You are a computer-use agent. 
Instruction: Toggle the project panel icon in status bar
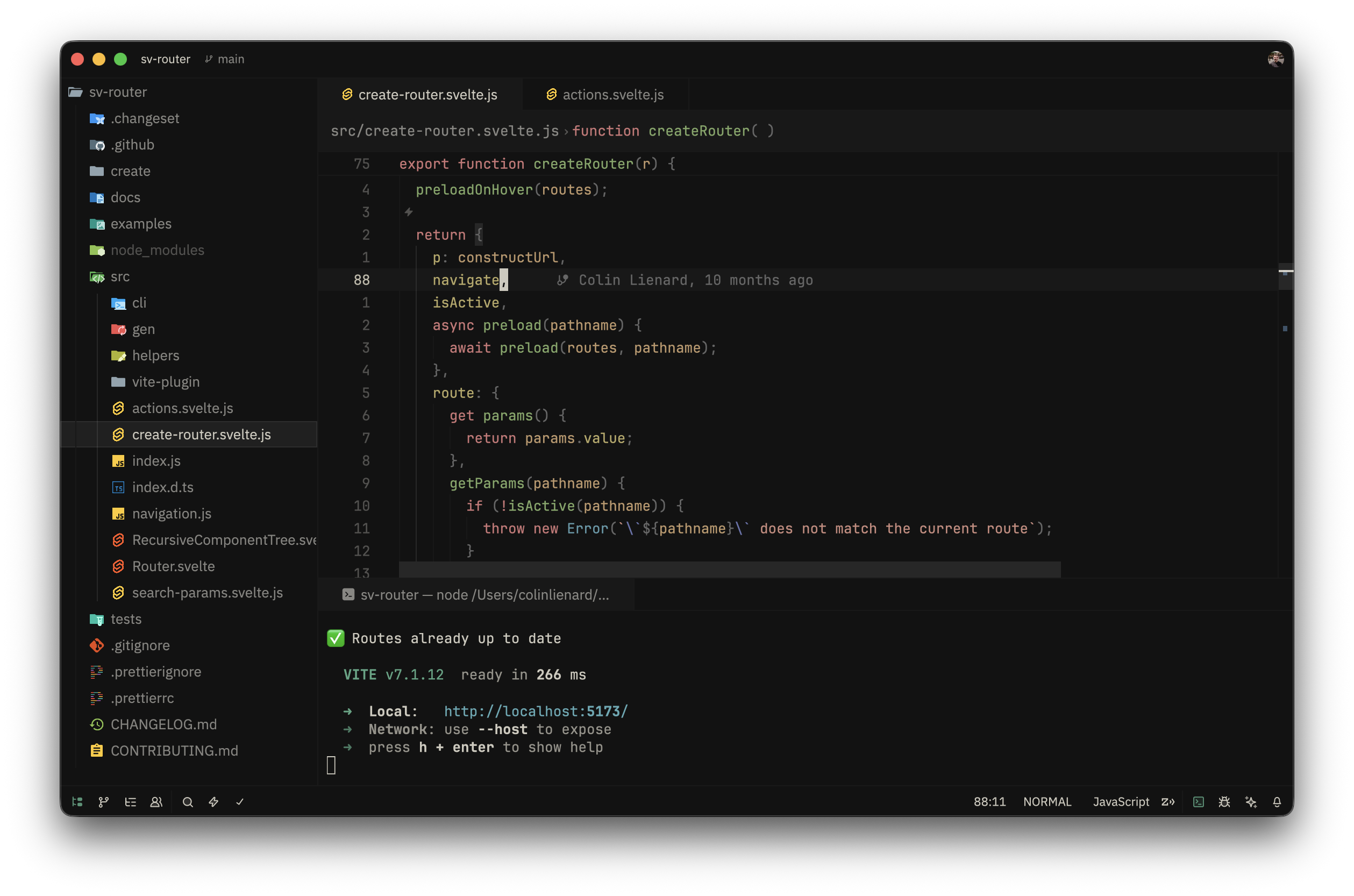click(x=77, y=802)
